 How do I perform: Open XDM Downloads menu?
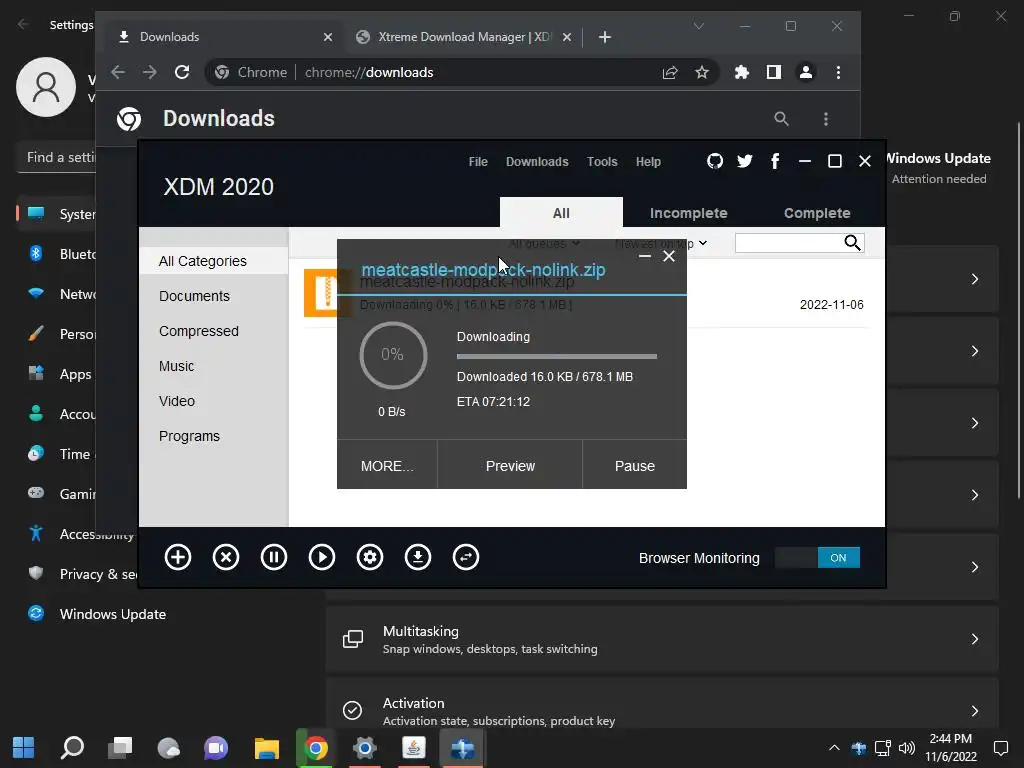click(537, 161)
